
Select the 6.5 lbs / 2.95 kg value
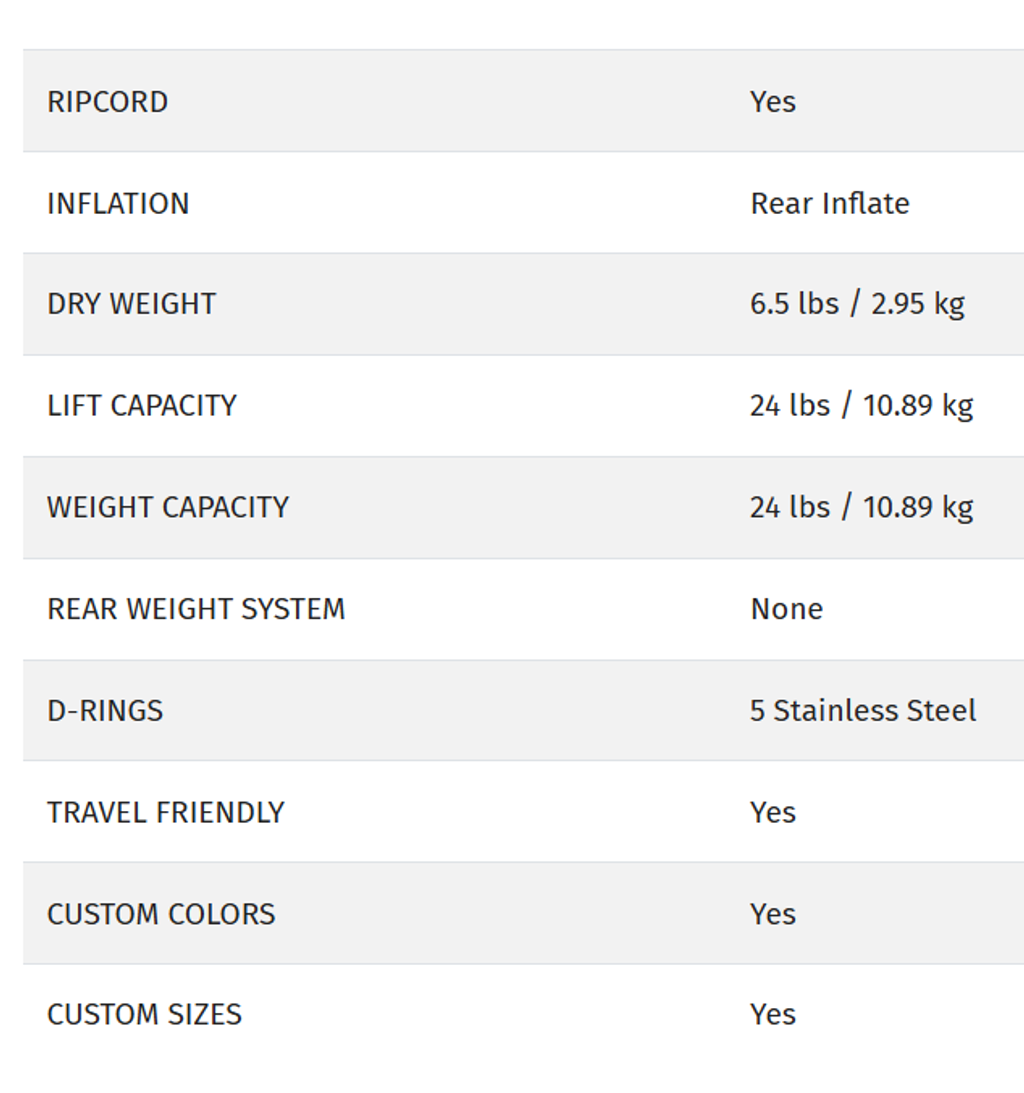click(x=857, y=304)
